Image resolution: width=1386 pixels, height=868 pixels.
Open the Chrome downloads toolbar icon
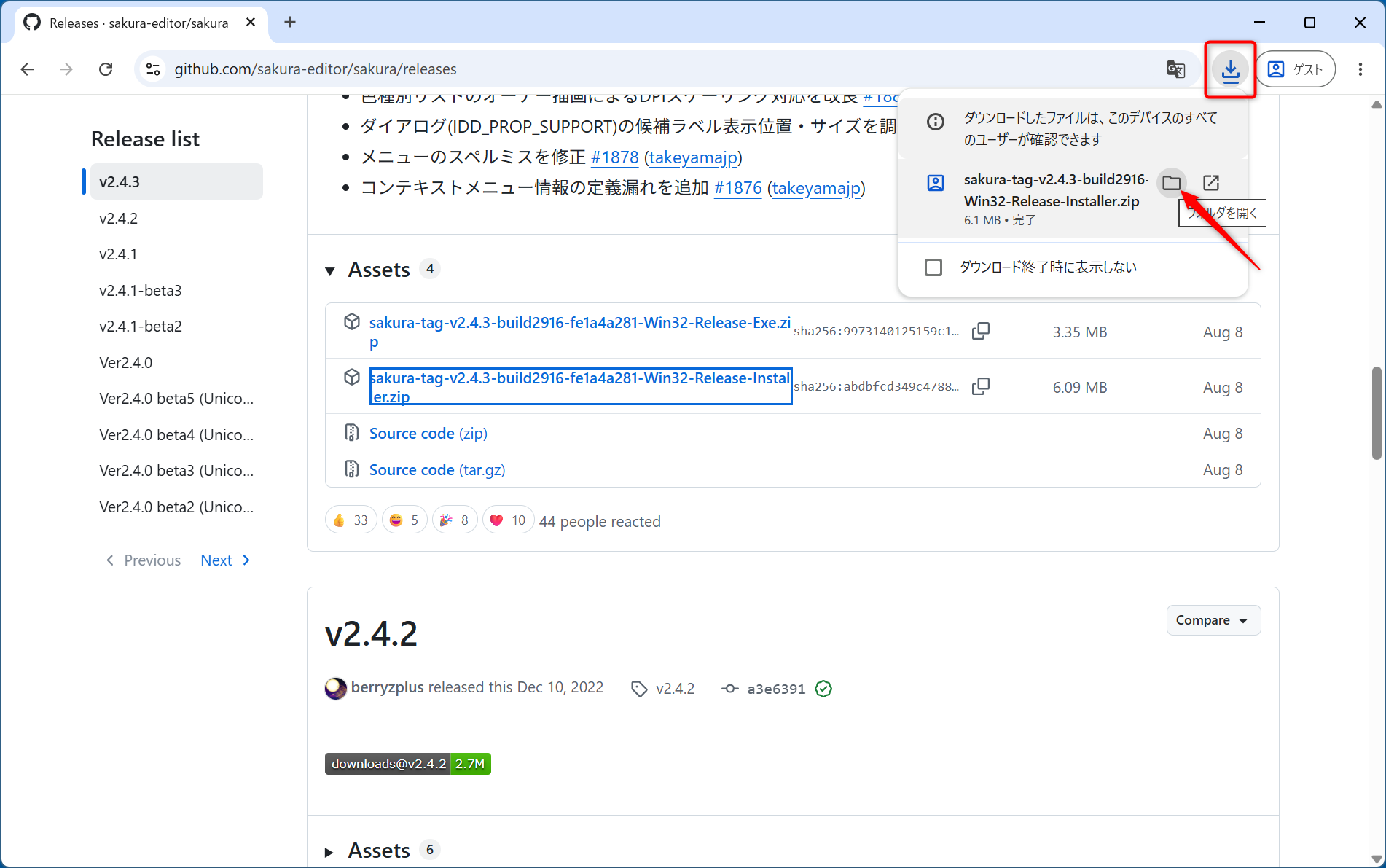1230,69
